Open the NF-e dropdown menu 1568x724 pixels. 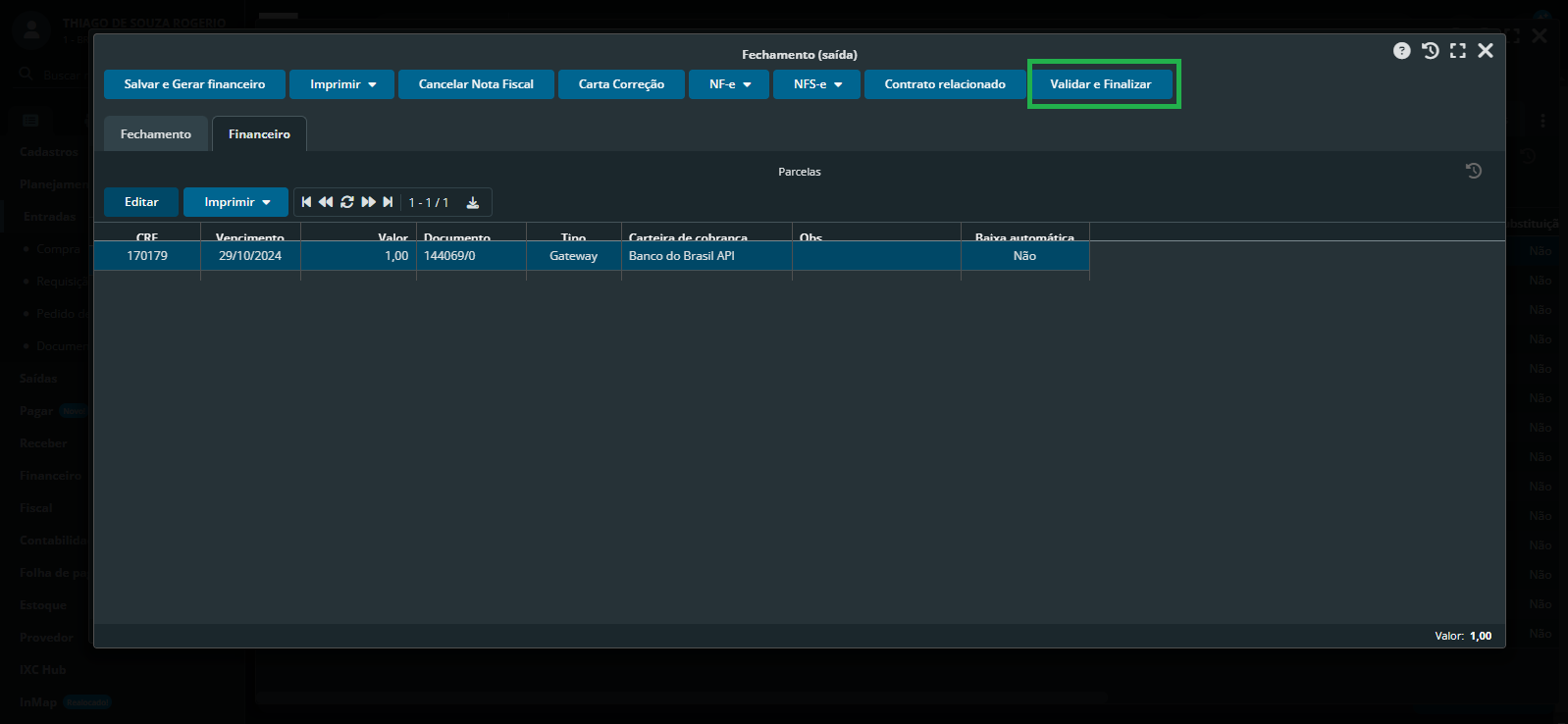729,84
